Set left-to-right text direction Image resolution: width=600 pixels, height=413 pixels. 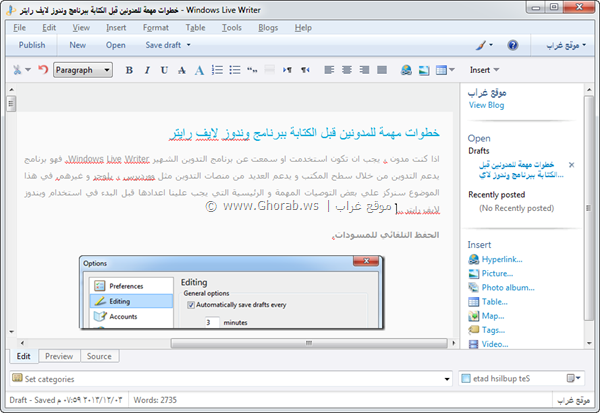(287, 70)
